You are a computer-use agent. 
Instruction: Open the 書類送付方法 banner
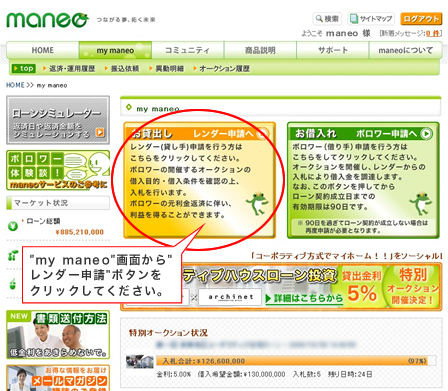pyautogui.click(x=58, y=334)
